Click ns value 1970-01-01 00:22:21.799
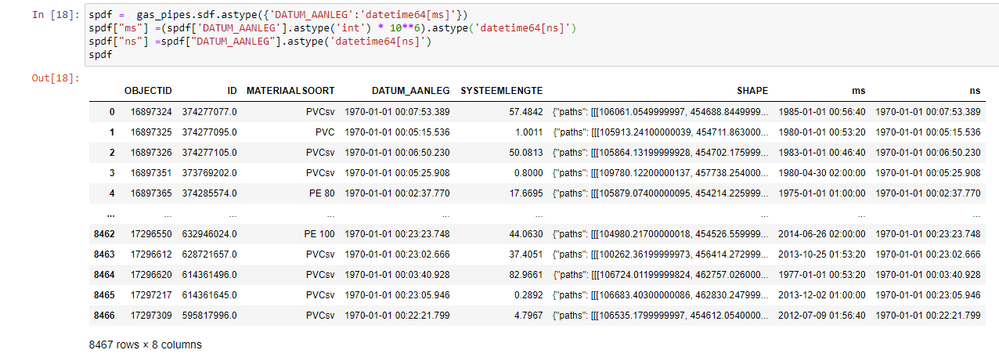999x361 pixels. 928,315
